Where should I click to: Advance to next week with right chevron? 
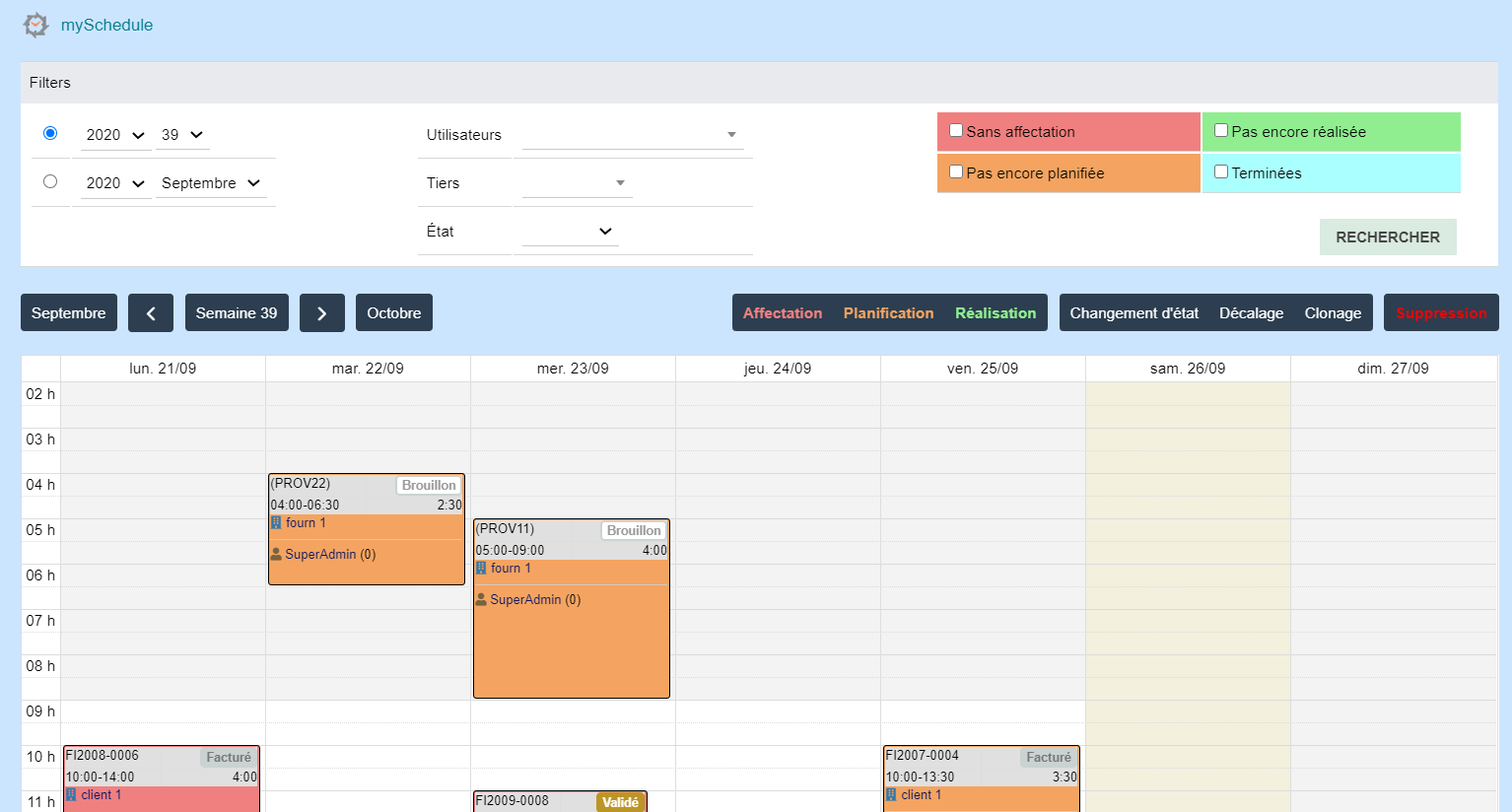[322, 313]
